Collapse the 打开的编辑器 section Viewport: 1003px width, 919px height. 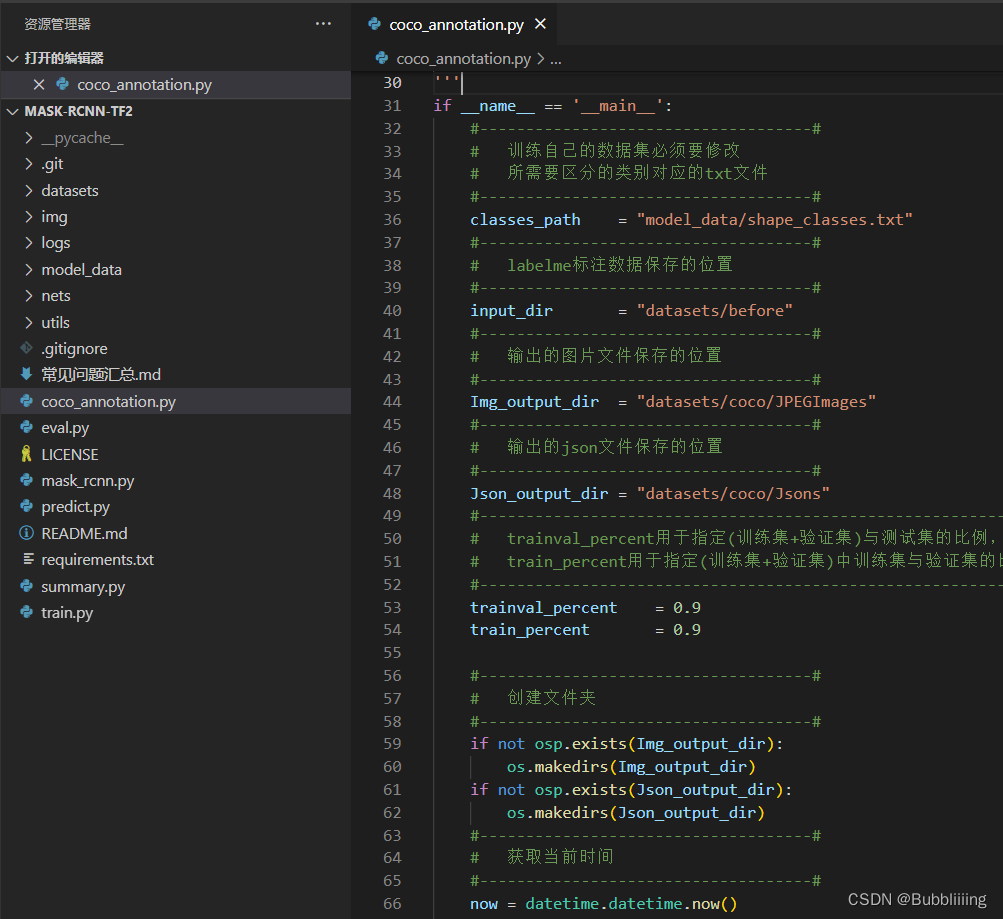click(12, 58)
